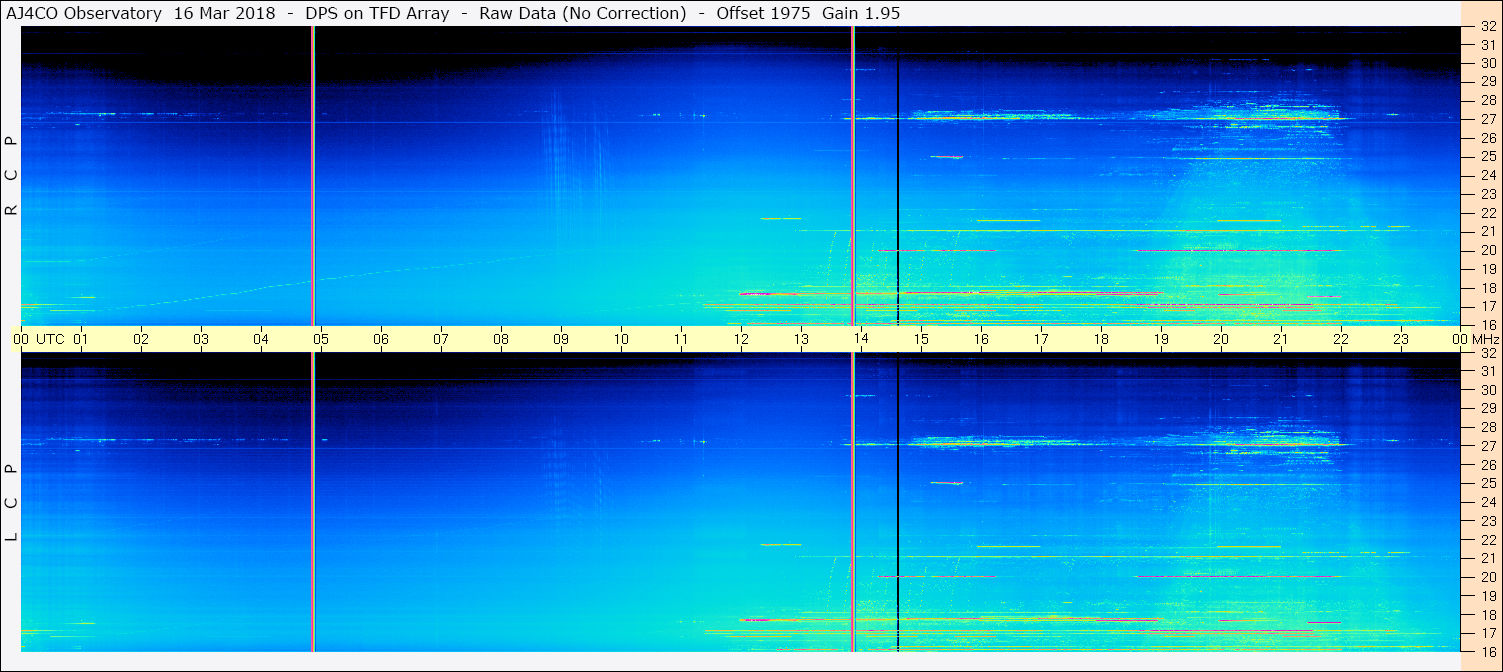Click the "DPS on TFD Array" text
Image resolution: width=1503 pixels, height=672 pixels.
coord(377,13)
